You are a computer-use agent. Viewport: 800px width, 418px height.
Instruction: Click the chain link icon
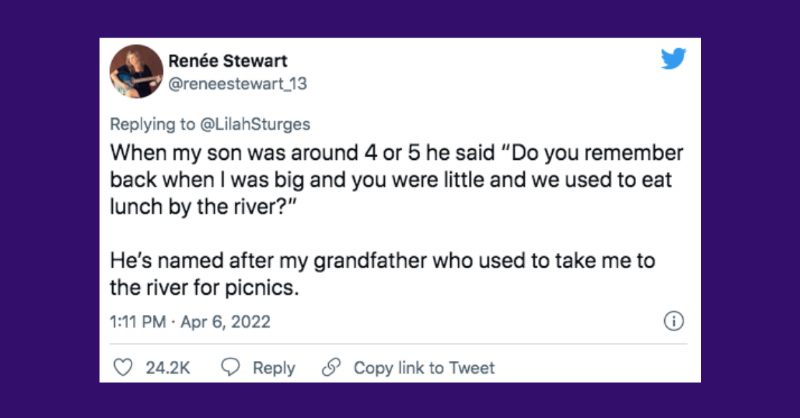tap(331, 368)
